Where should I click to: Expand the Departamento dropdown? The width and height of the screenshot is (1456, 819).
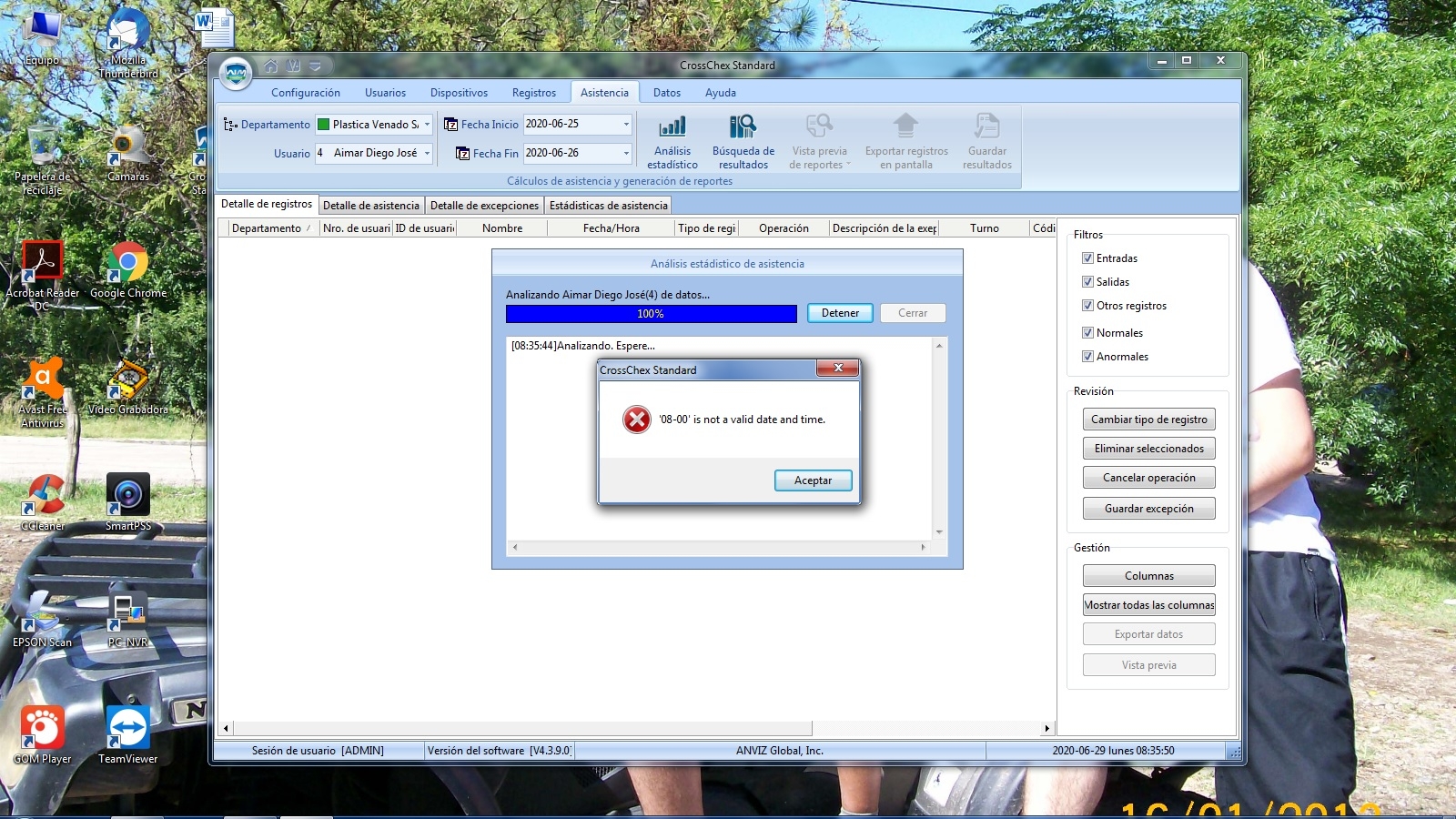(x=427, y=125)
